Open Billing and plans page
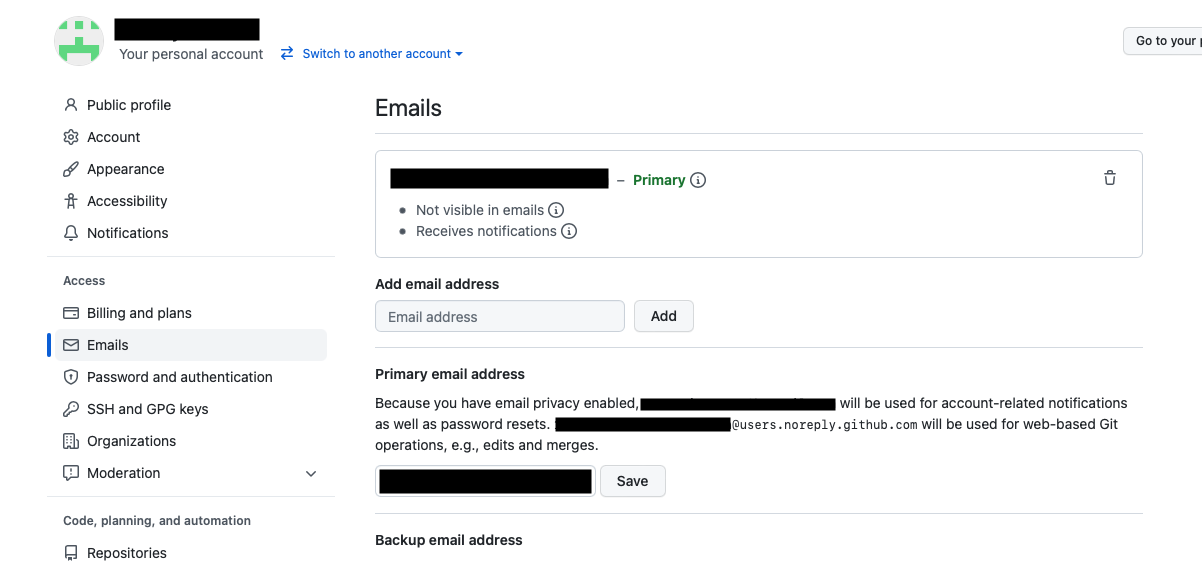The height and width of the screenshot is (563, 1202). [x=139, y=313]
